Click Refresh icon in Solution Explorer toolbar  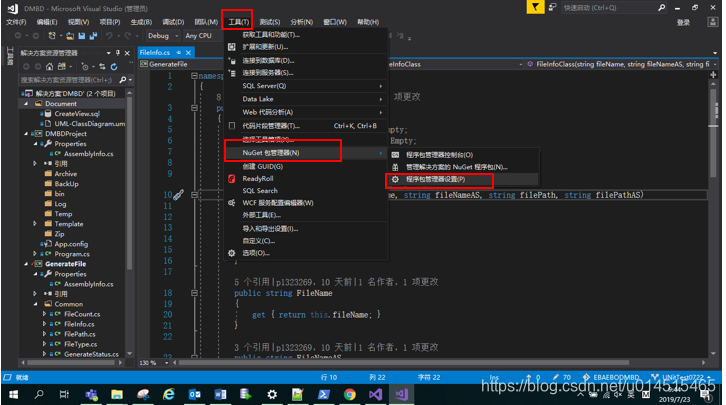pyautogui.click(x=114, y=67)
